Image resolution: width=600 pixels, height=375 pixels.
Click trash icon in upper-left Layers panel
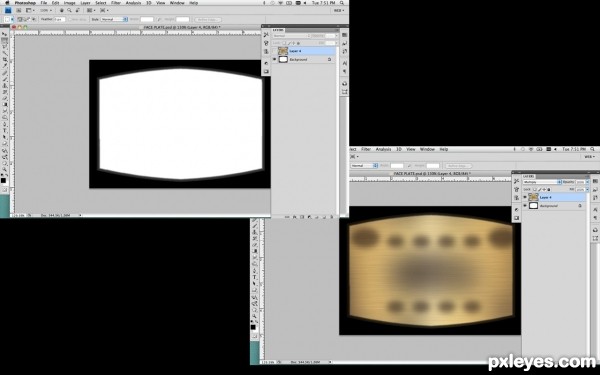click(x=331, y=217)
